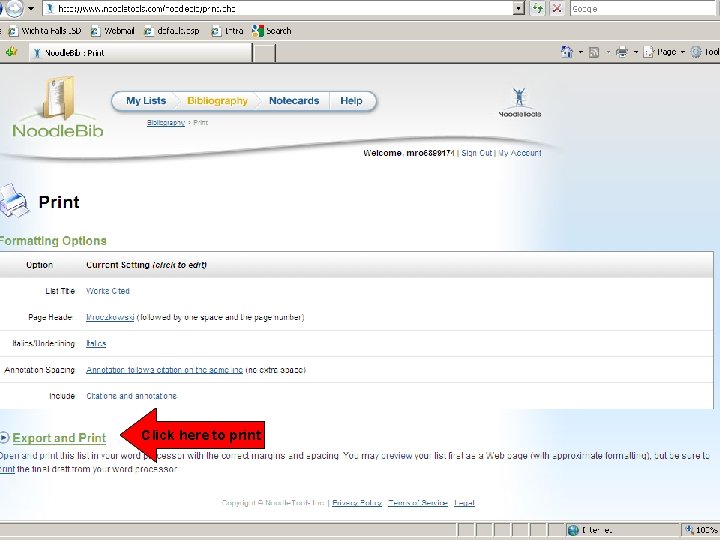This screenshot has width=720, height=540.
Task: Open the Webmail bookmark
Action: pyautogui.click(x=112, y=31)
